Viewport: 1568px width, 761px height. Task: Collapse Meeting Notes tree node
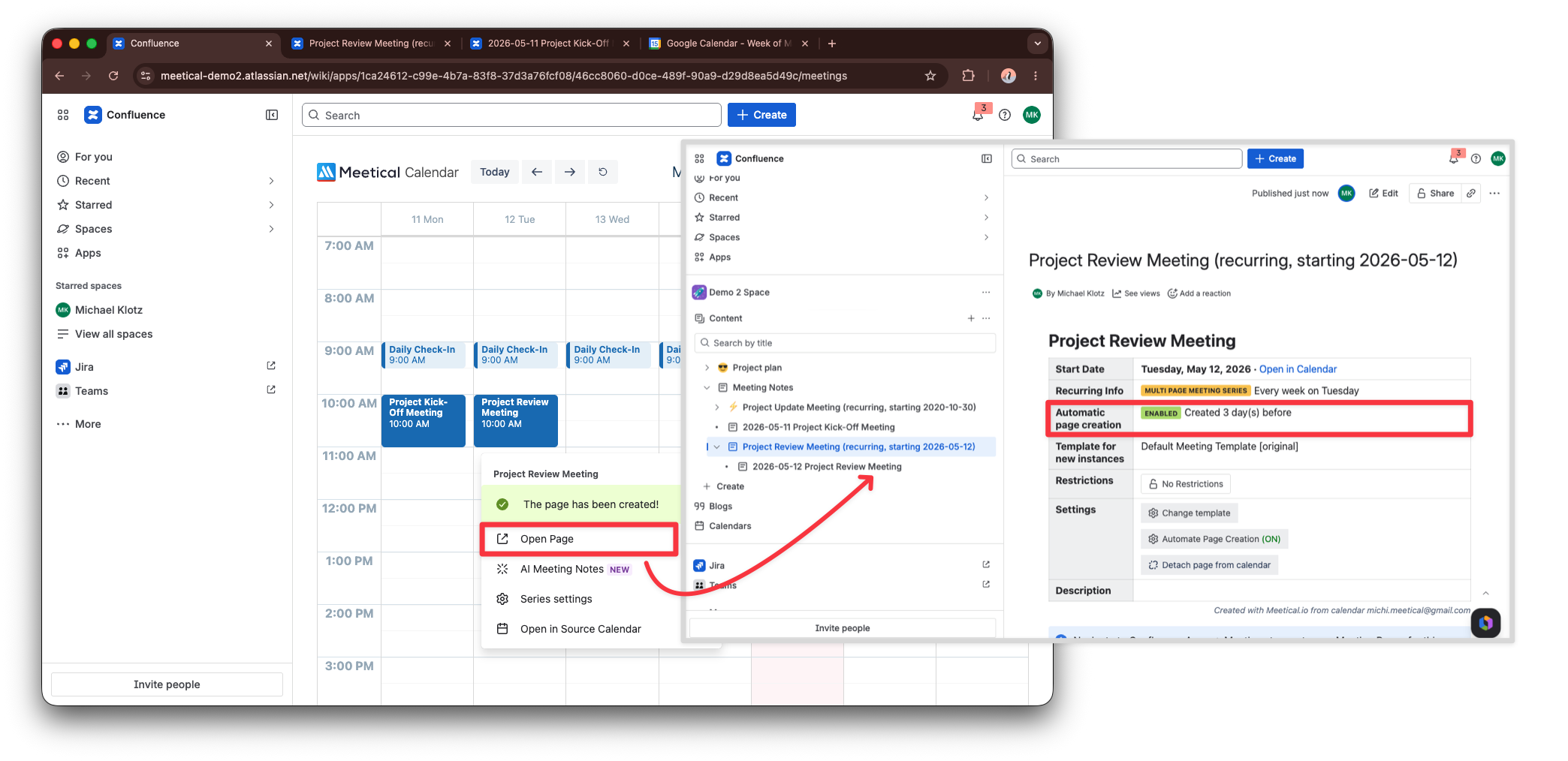click(707, 387)
